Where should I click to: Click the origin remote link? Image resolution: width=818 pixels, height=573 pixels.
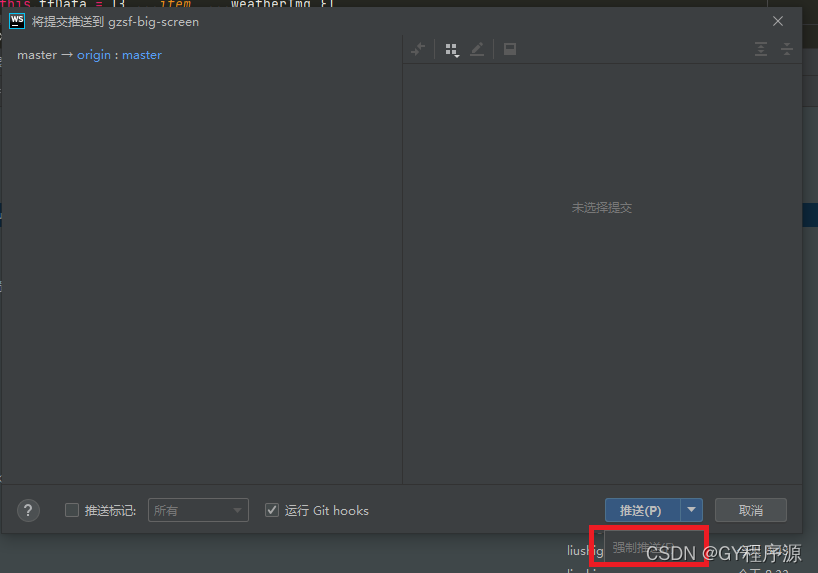94,55
